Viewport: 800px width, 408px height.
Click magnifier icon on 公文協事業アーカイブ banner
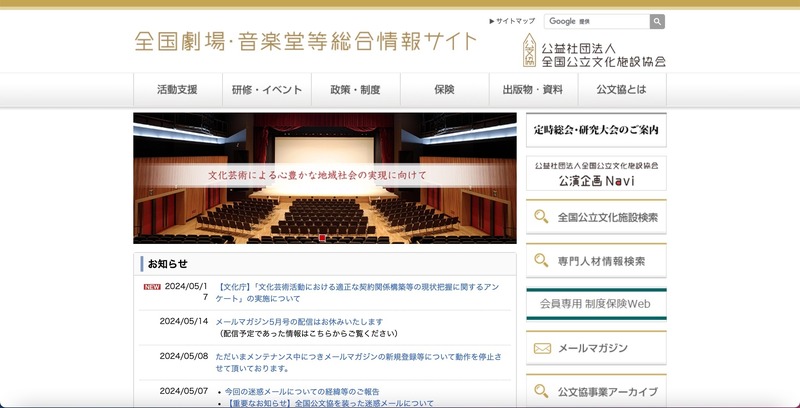(x=541, y=392)
